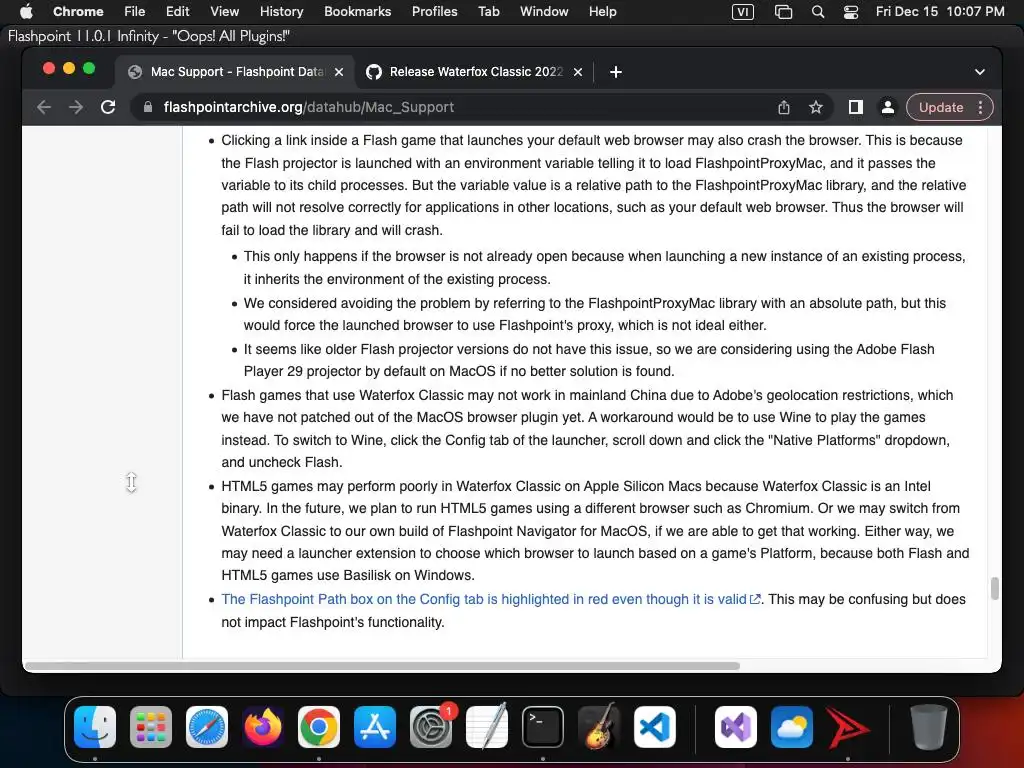
Task: Close the Release Waterfox Classic tab
Action: 578,72
